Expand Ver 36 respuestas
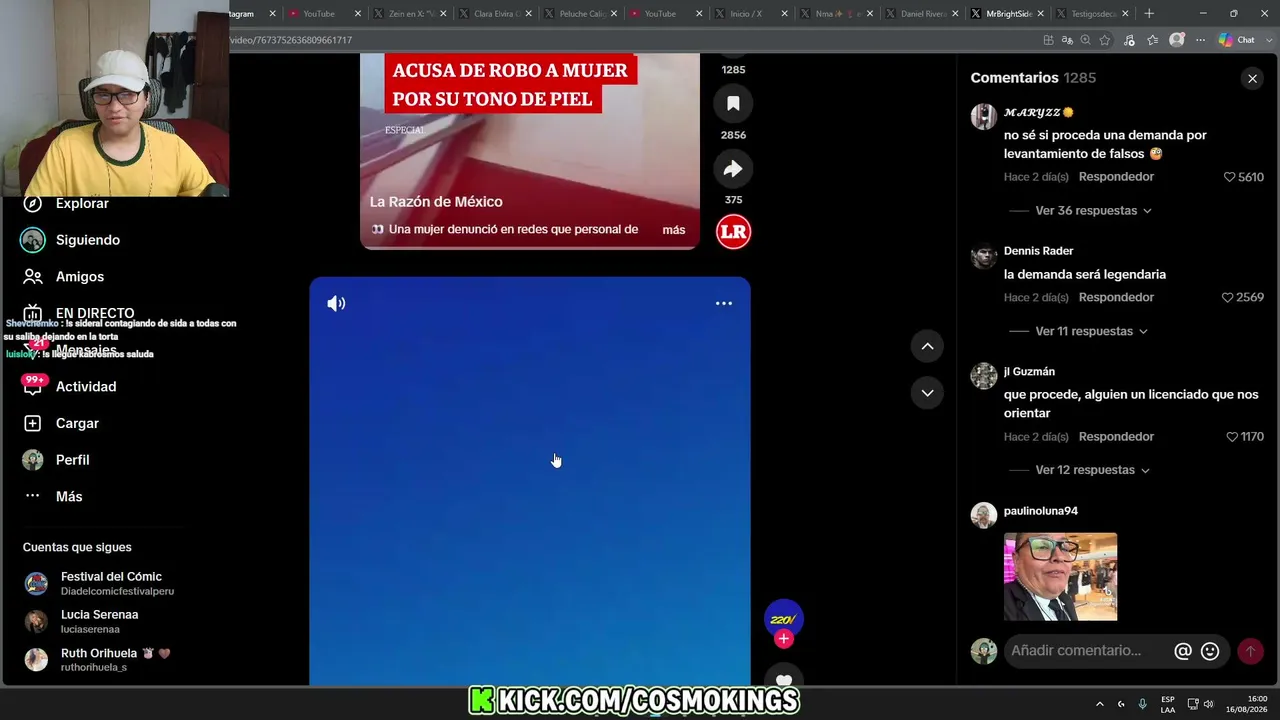This screenshot has height=720, width=1280. coord(1093,211)
